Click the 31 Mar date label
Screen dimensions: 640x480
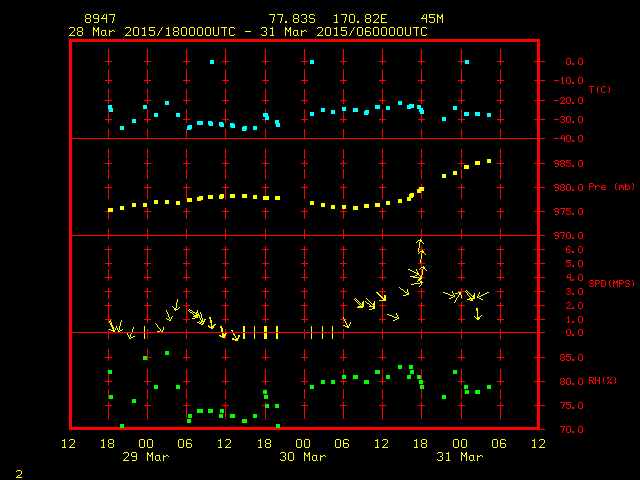pos(459,457)
